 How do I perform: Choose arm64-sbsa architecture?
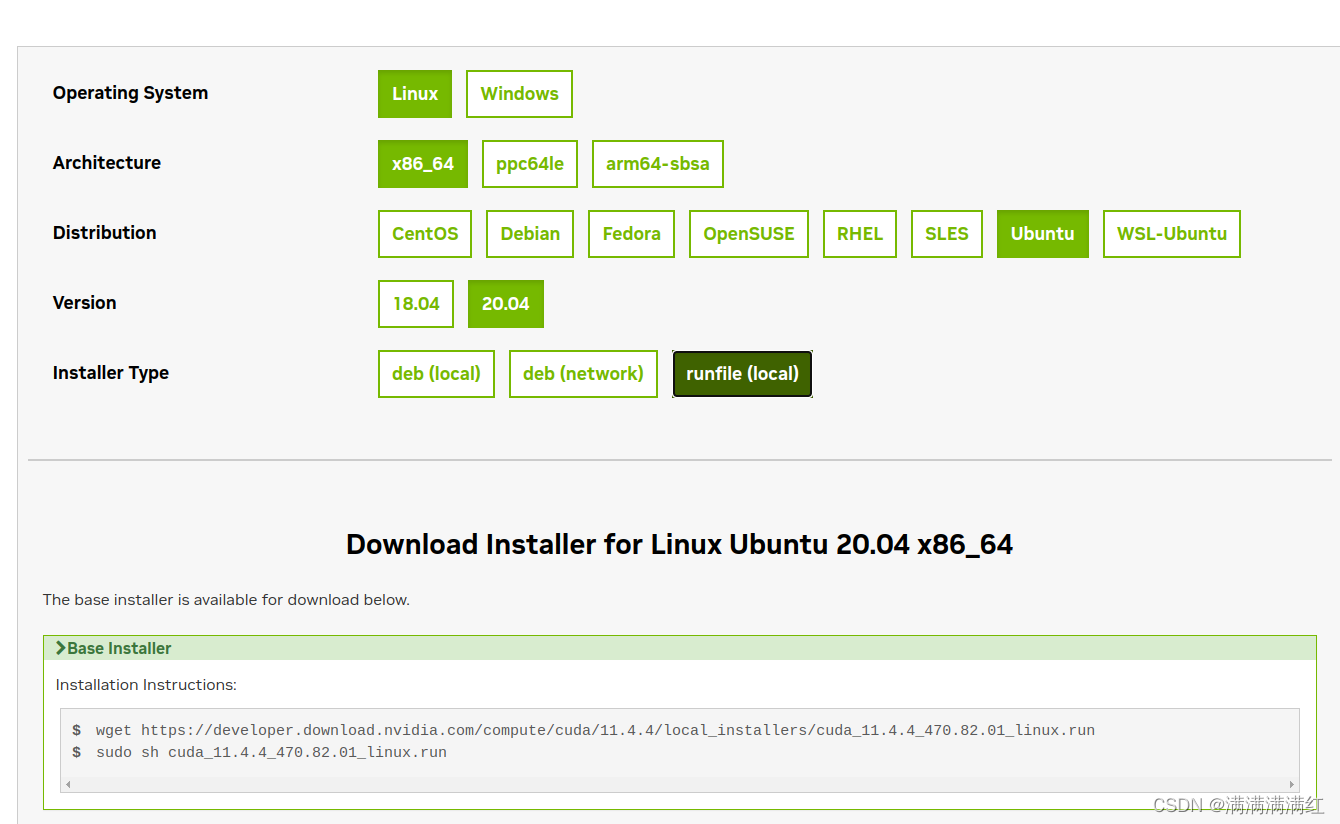(x=658, y=164)
